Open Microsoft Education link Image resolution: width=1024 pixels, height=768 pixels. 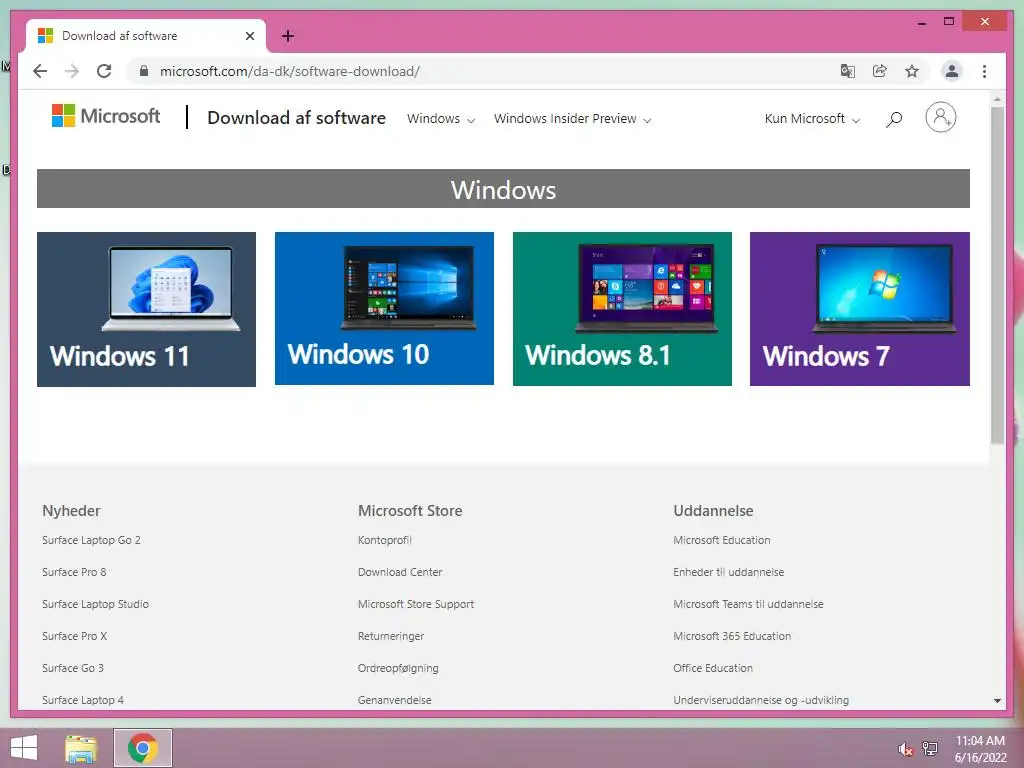[x=722, y=540]
